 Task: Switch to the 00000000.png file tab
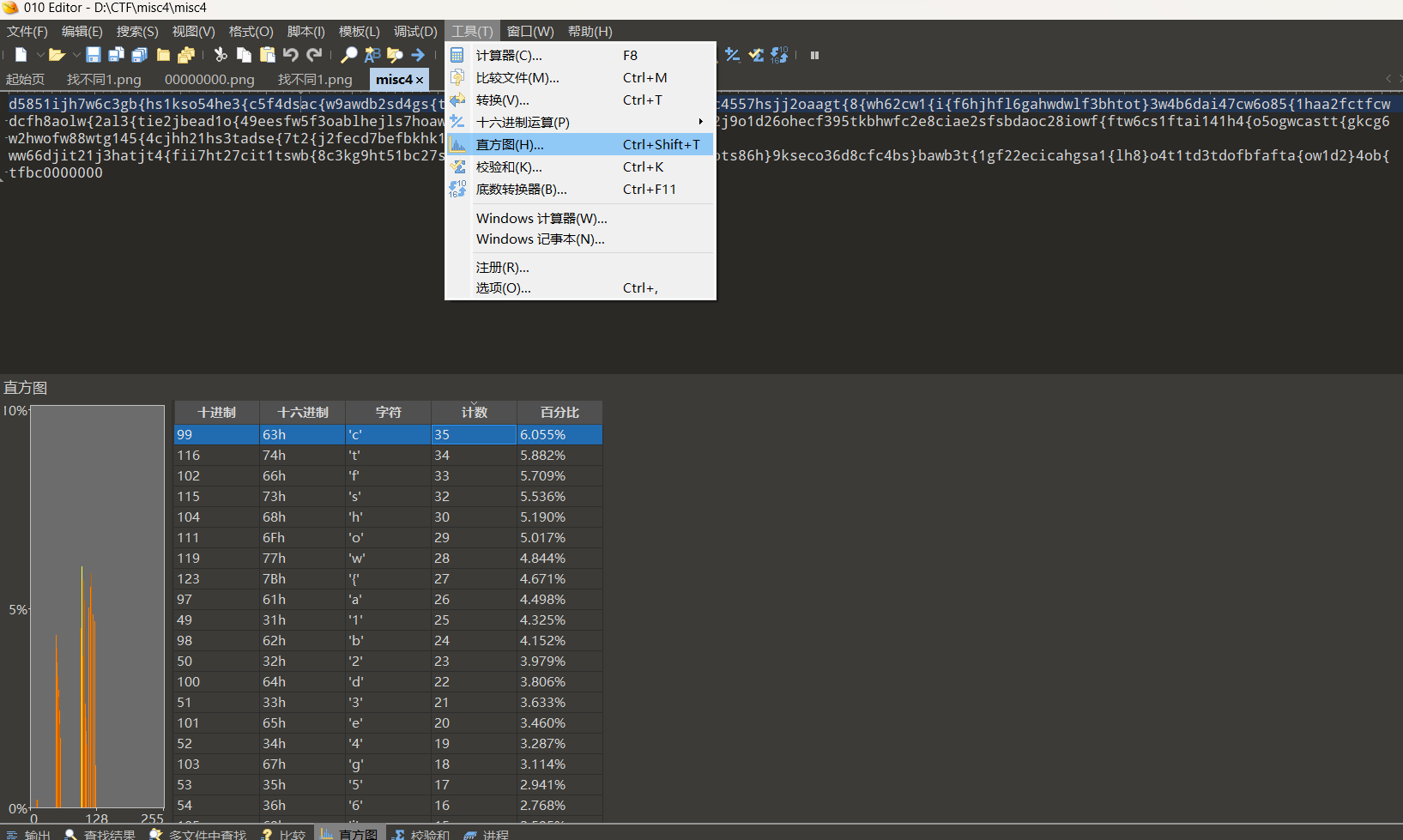(x=209, y=79)
